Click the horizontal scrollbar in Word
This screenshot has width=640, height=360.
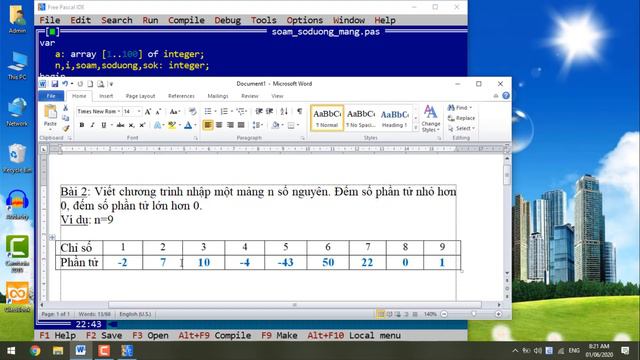[295, 305]
